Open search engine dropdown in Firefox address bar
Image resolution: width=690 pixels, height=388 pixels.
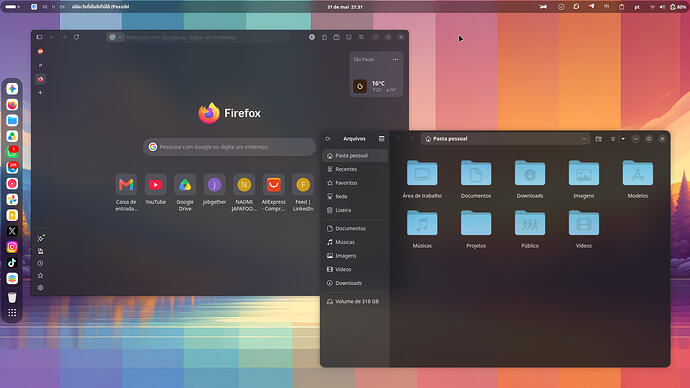tap(115, 37)
